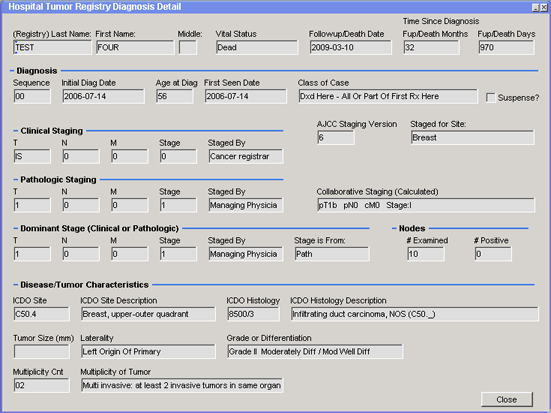Toggle the Suspense? checkbox
This screenshot has height=413, width=551.
(x=491, y=97)
